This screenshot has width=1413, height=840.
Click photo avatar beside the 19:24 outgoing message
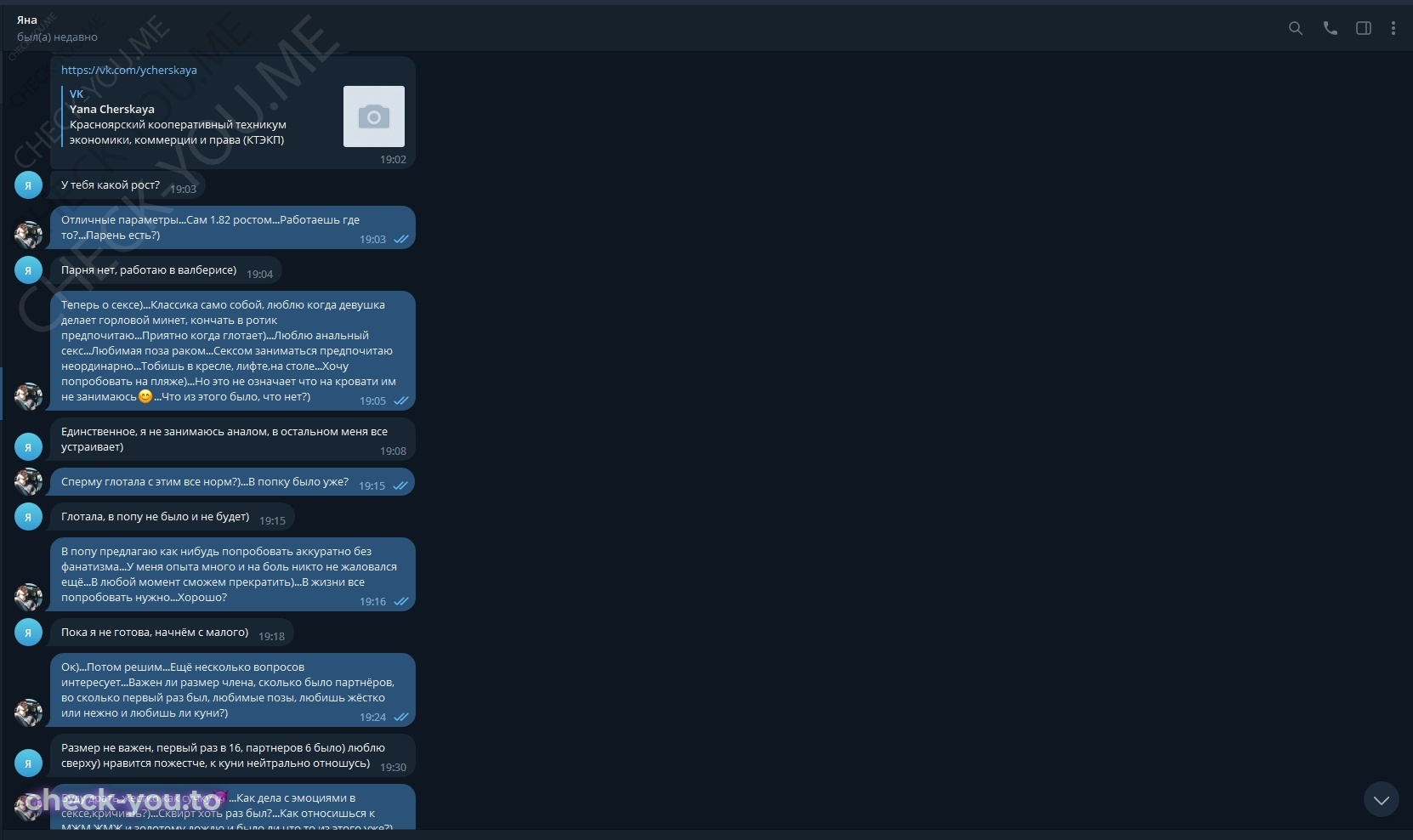(x=28, y=712)
